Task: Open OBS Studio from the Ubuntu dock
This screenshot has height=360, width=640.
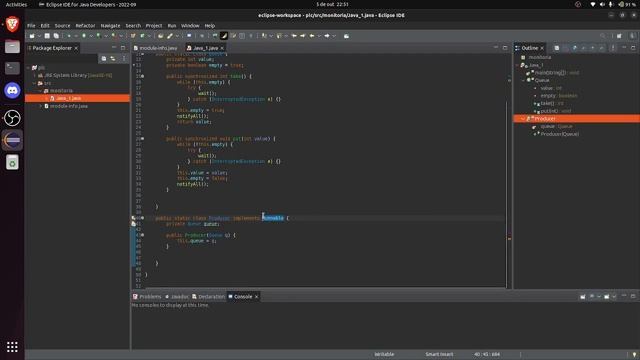Action: click(12, 118)
